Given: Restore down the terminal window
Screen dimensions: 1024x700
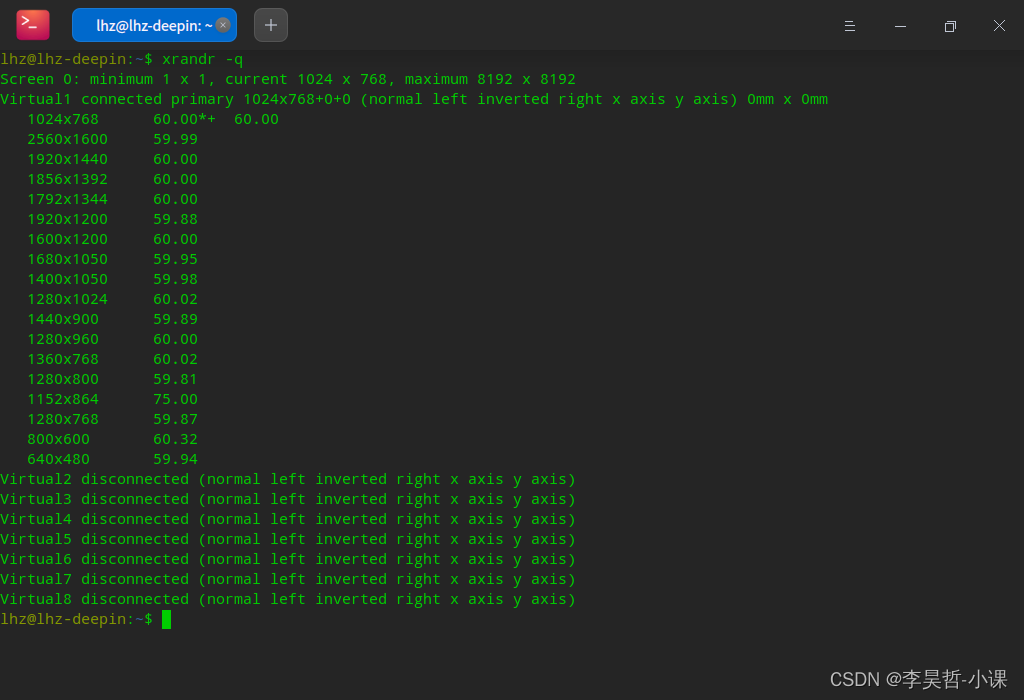Looking at the screenshot, I should click(950, 26).
